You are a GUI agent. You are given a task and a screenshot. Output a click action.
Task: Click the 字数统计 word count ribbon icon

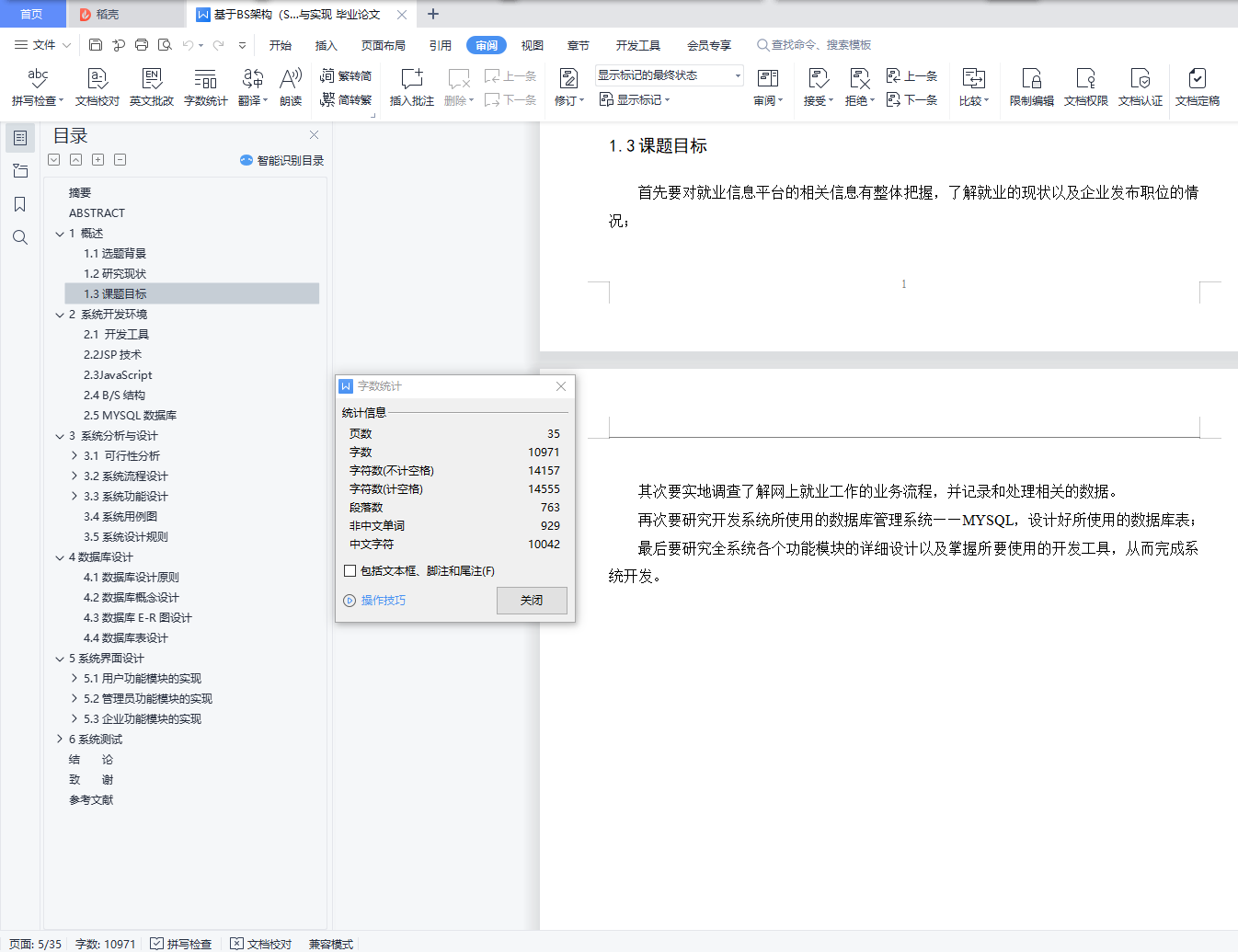pos(206,86)
